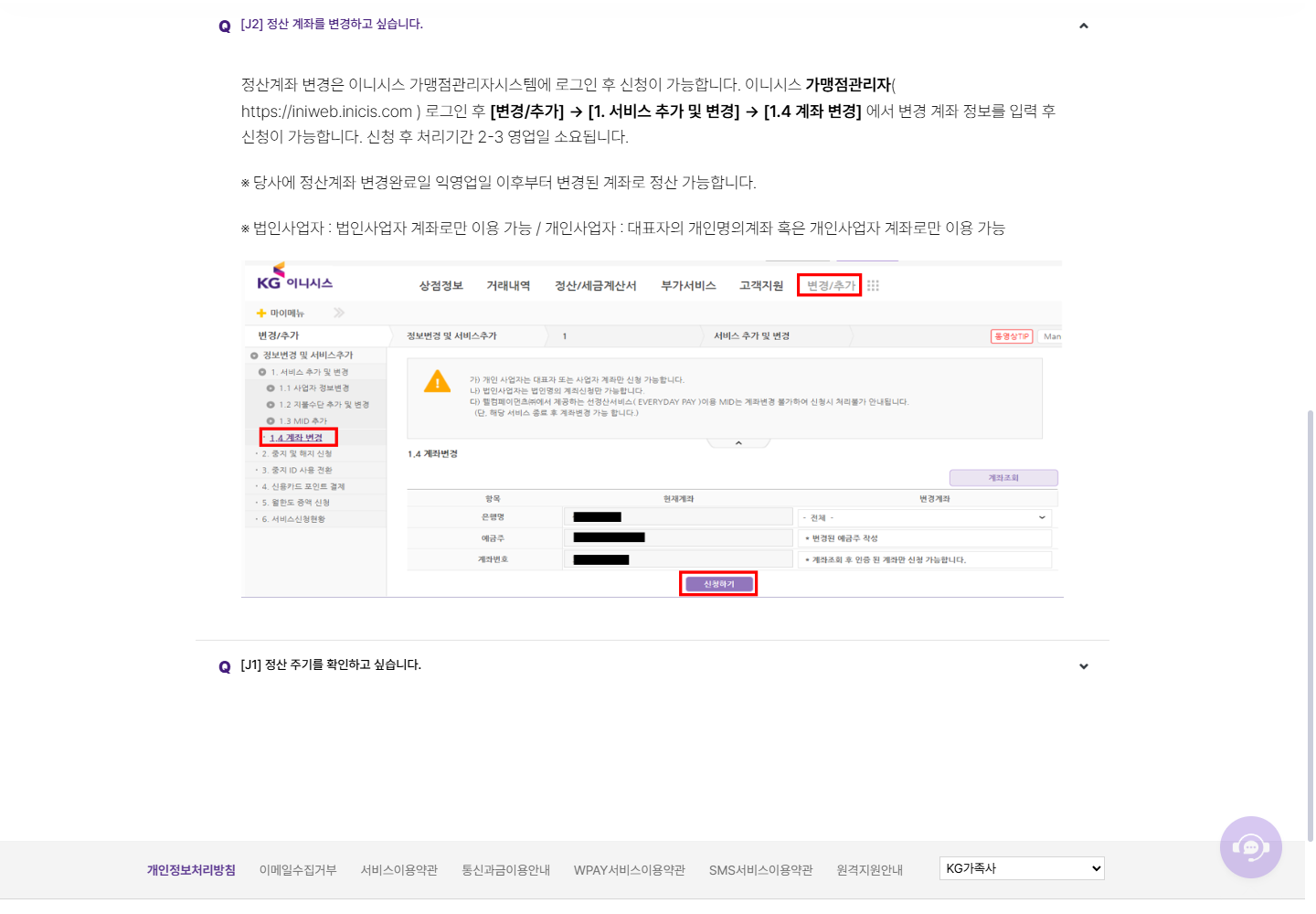This screenshot has width=1316, height=914.
Task: Open the SMS서비스이용약관 footer link
Action: (x=761, y=870)
